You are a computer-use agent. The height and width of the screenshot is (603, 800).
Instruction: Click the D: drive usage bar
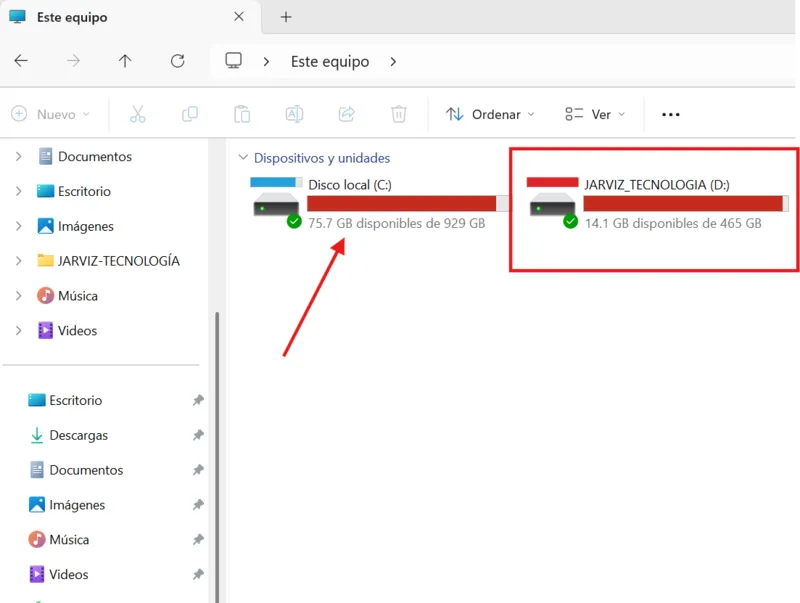pos(686,203)
